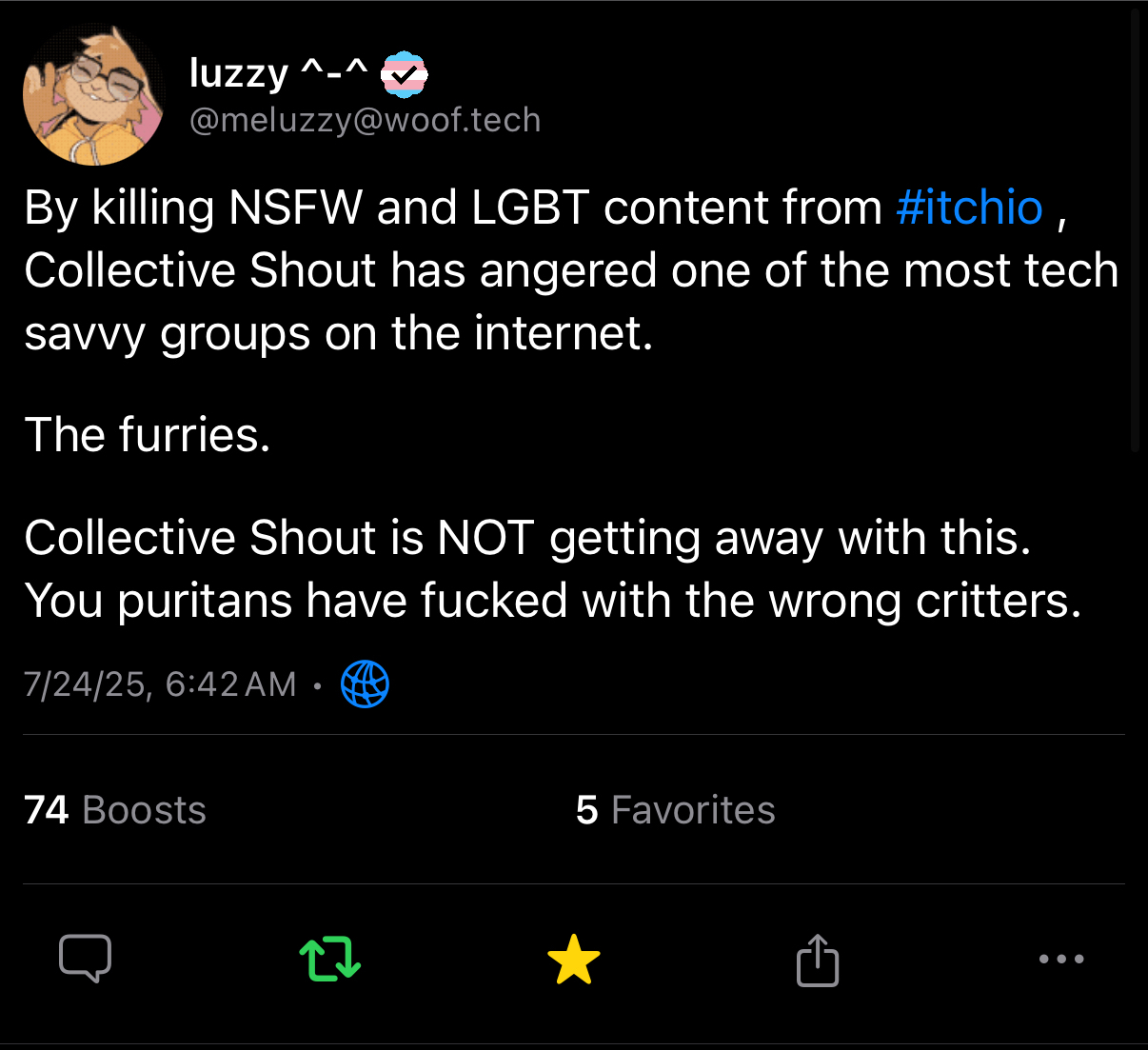Image resolution: width=1148 pixels, height=1050 pixels.
Task: Show the list of 5 Favorites
Action: pos(675,810)
